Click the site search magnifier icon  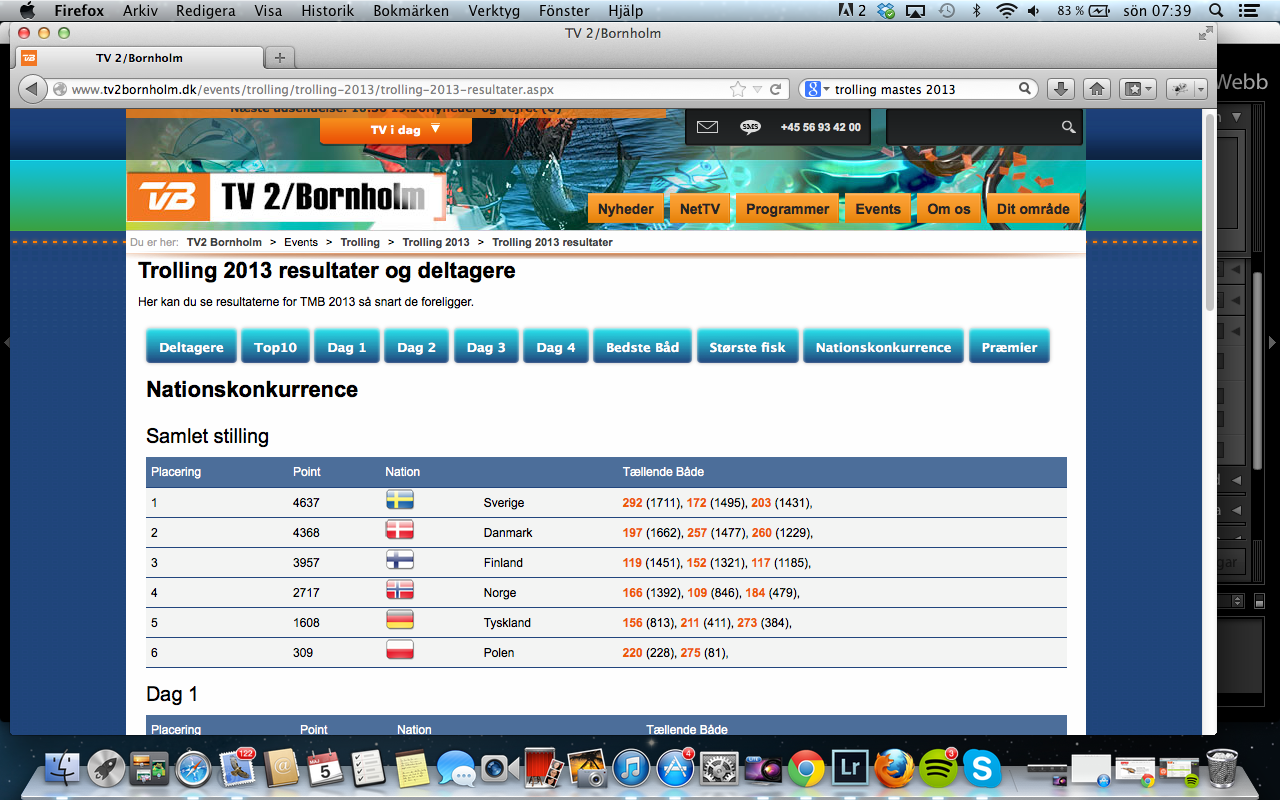point(1069,127)
